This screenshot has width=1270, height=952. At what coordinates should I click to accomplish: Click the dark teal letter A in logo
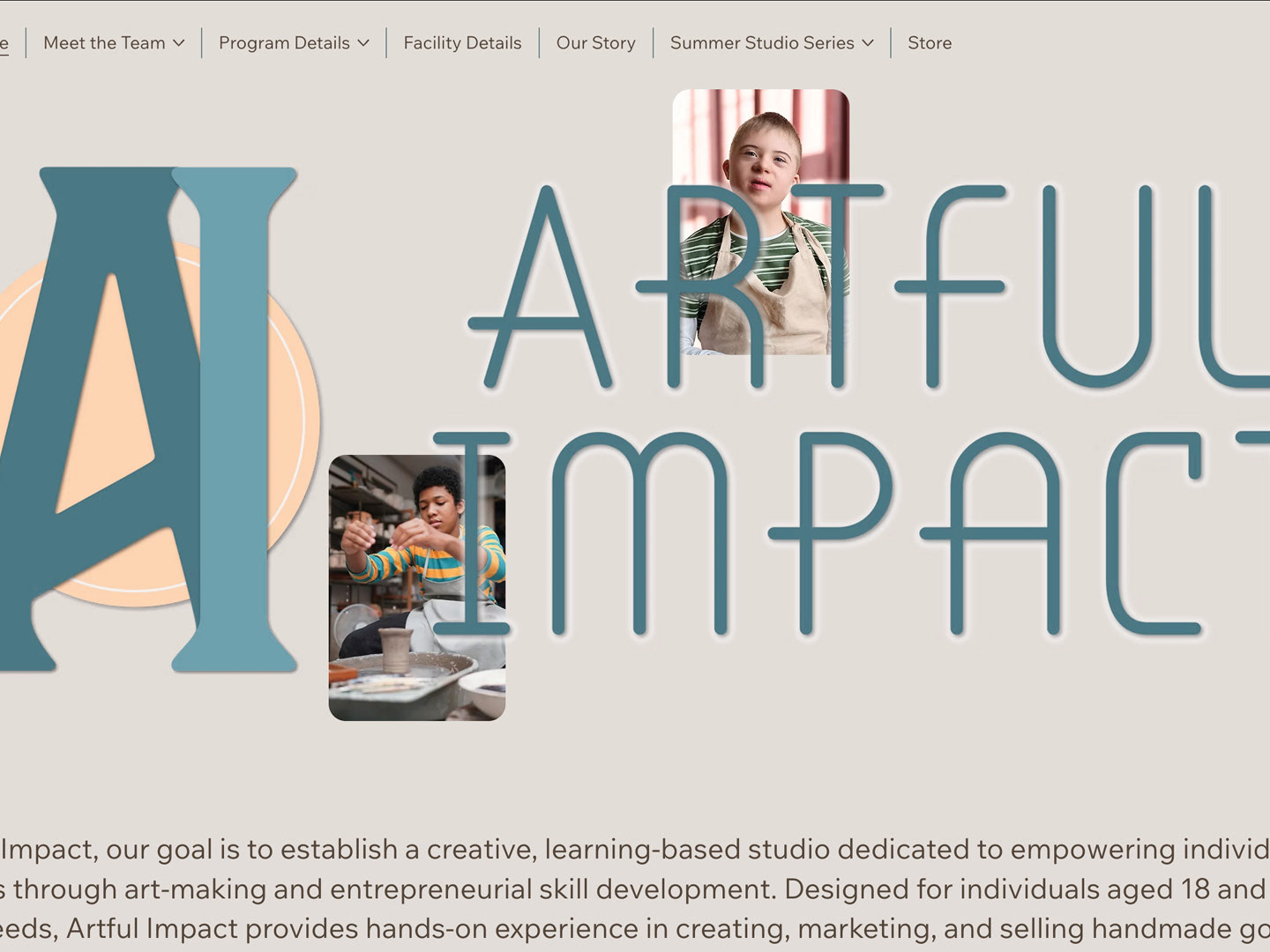tap(97, 420)
